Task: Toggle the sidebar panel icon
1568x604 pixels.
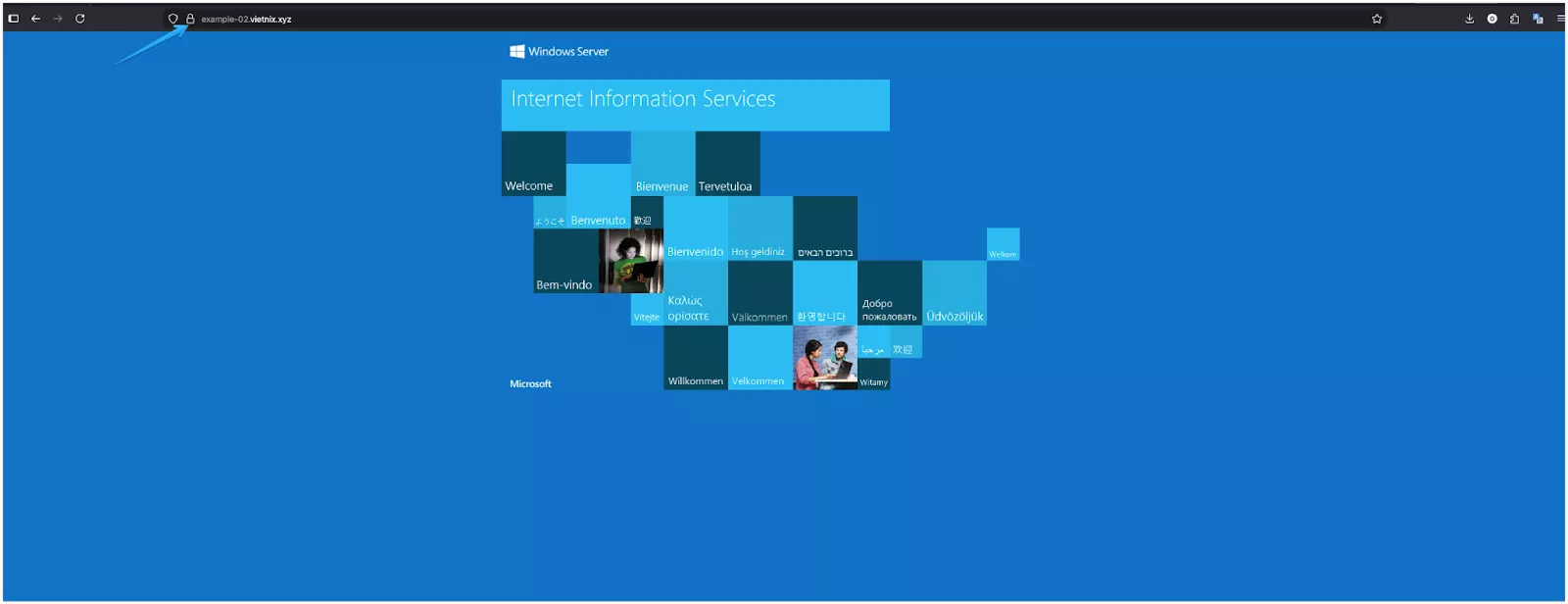Action: (x=14, y=19)
